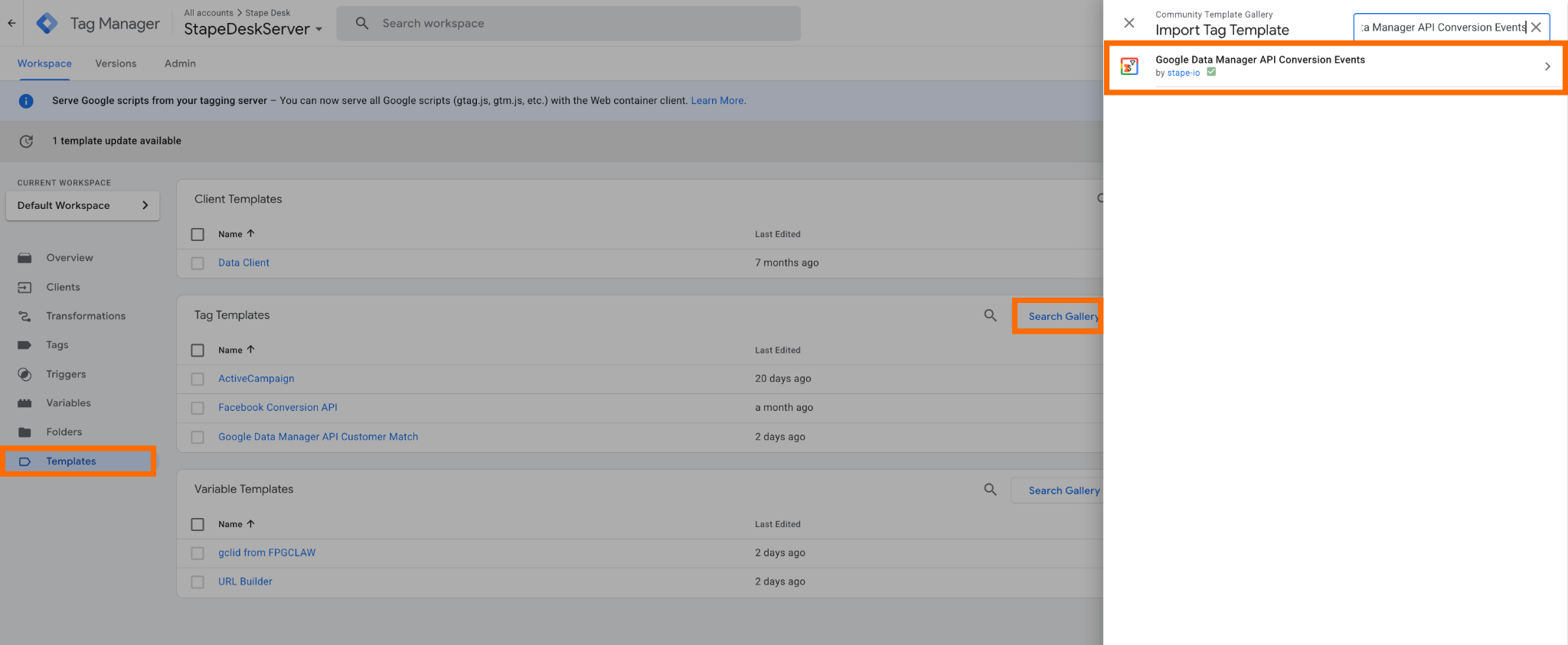
Task: Click the Google Data Manager template logo icon
Action: coord(1129,67)
